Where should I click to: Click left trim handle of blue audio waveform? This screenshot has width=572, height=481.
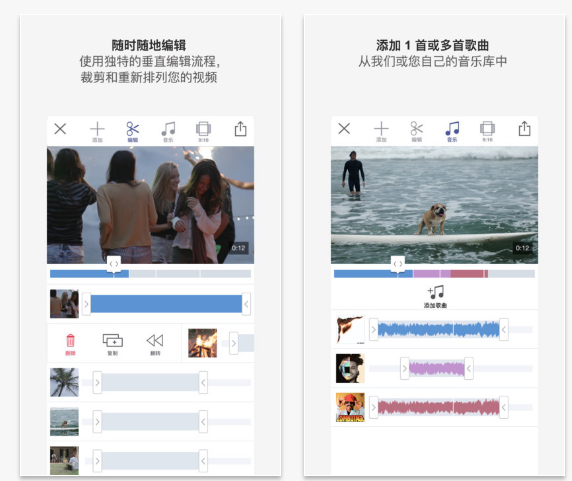pos(374,330)
